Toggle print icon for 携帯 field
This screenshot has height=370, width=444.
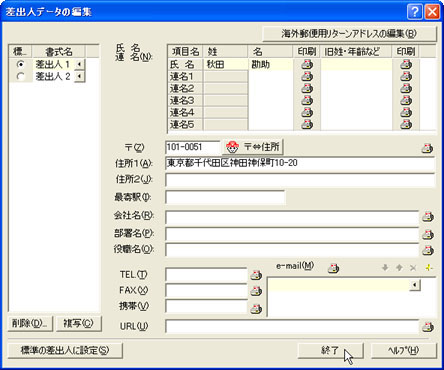pyautogui.click(x=256, y=309)
